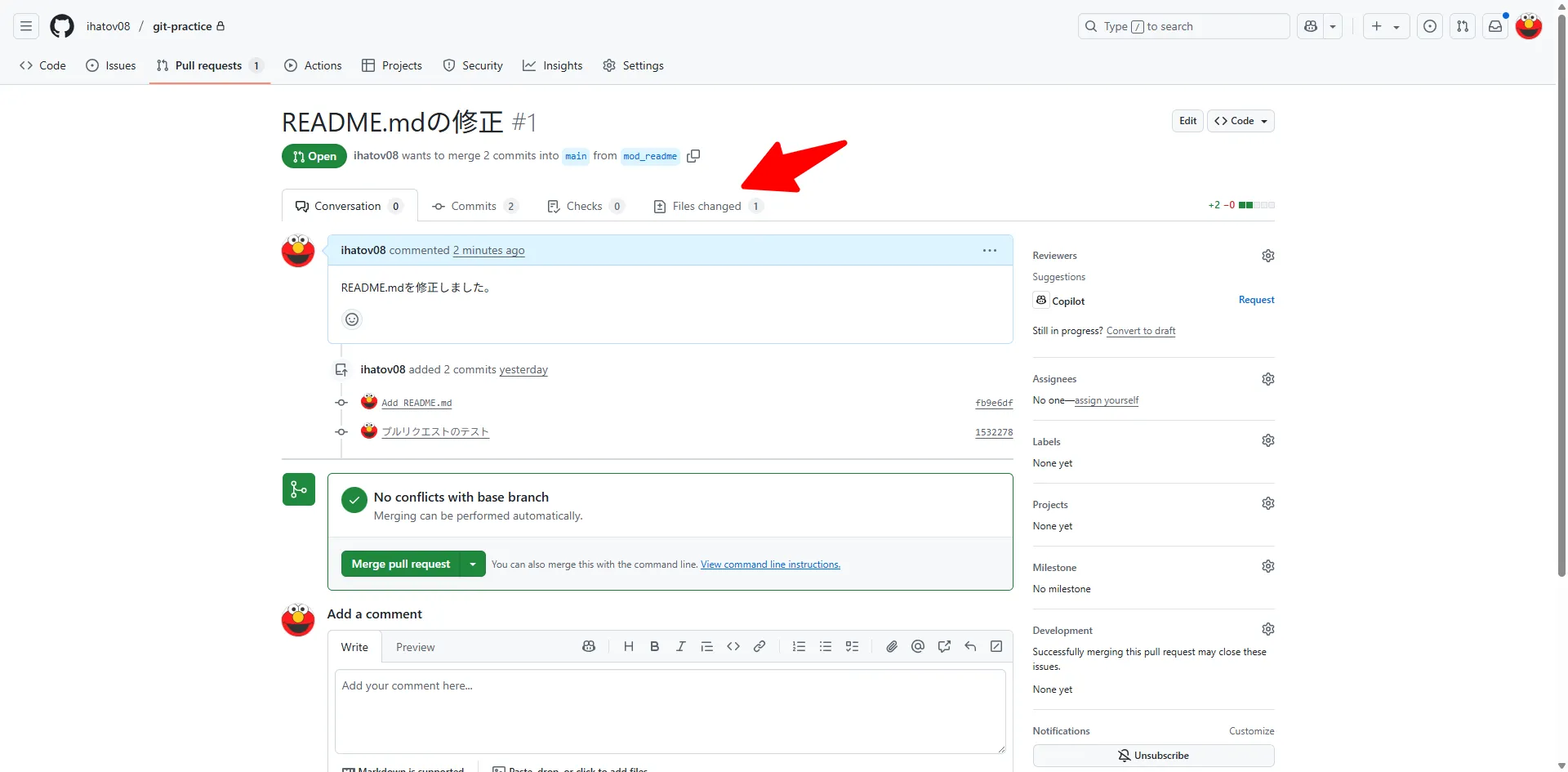
Task: Switch to comment Preview tab
Action: click(x=416, y=647)
